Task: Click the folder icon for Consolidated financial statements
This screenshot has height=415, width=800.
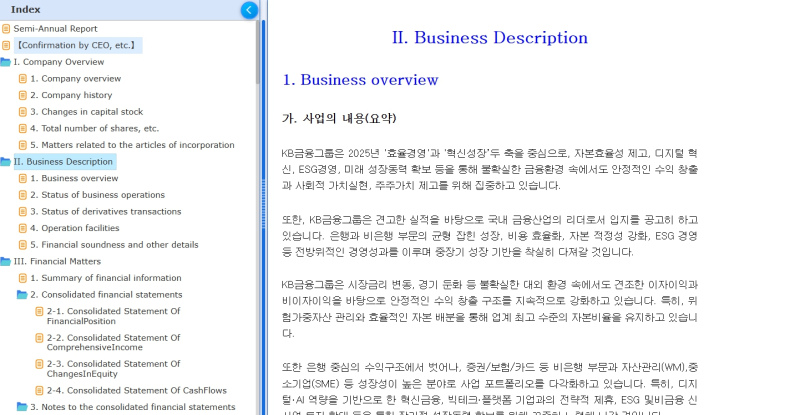Action: [22, 295]
